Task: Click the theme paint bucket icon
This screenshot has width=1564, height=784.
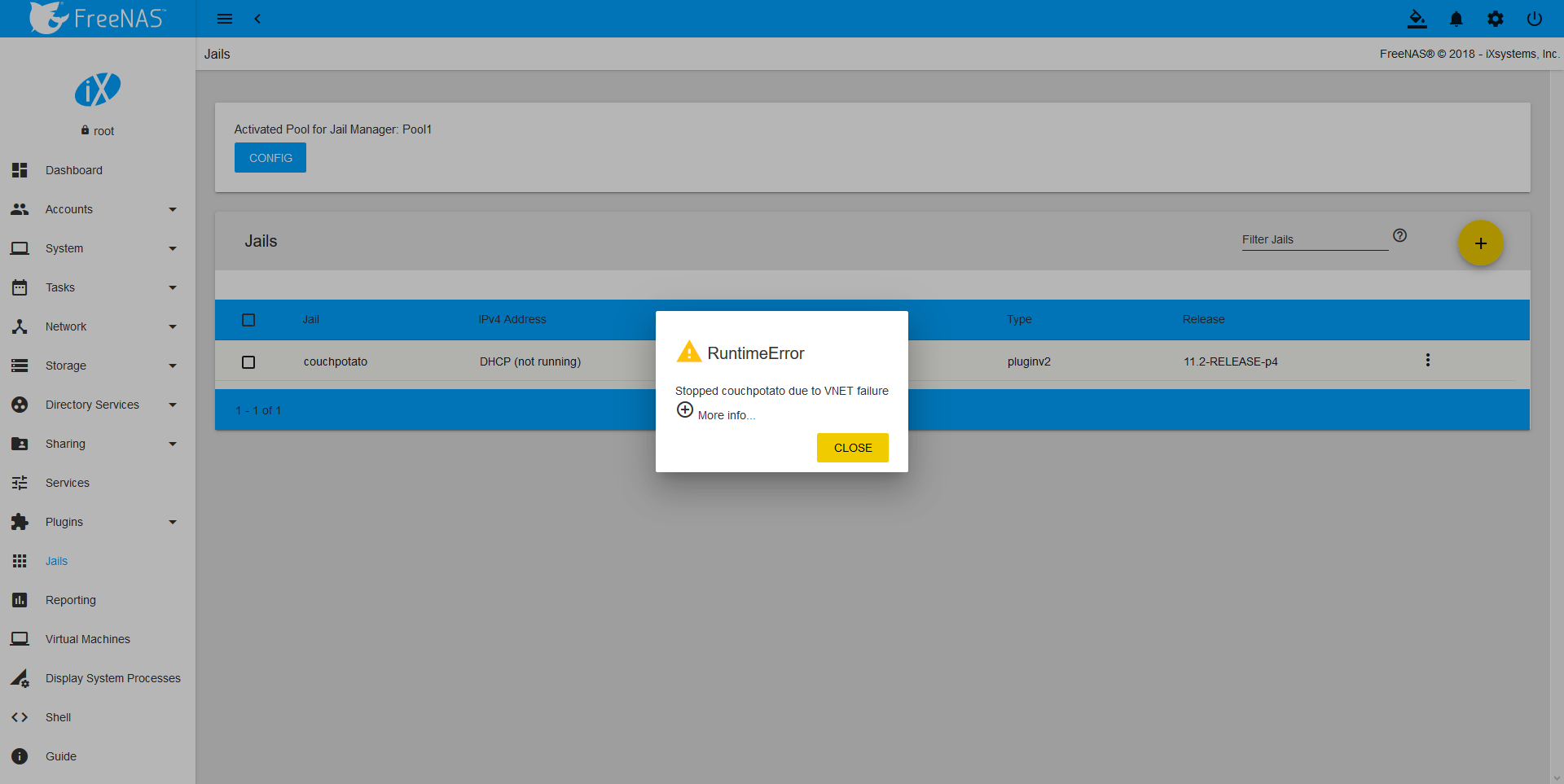Action: click(x=1417, y=19)
